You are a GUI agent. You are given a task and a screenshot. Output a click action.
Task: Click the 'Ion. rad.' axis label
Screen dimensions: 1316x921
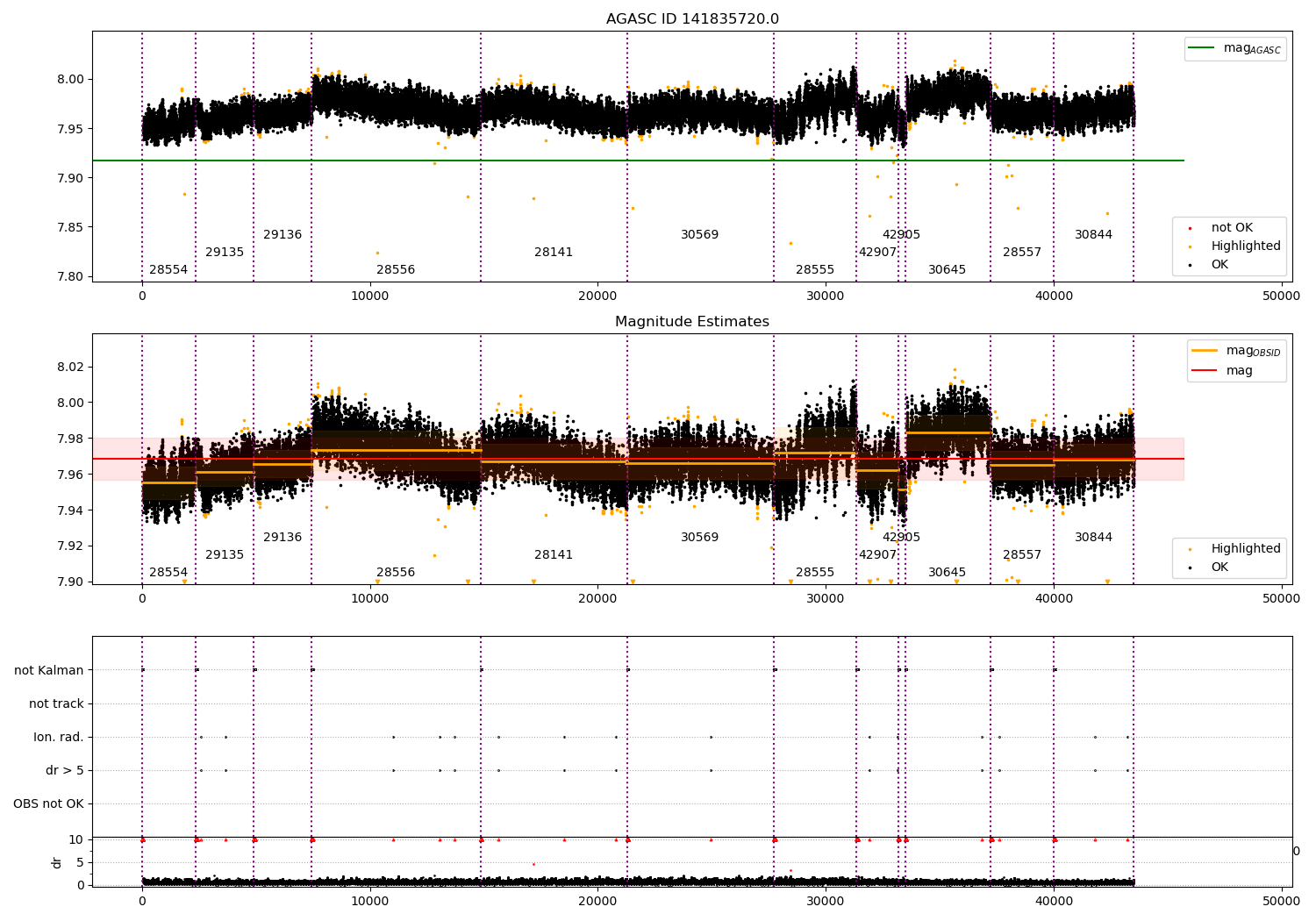59,738
